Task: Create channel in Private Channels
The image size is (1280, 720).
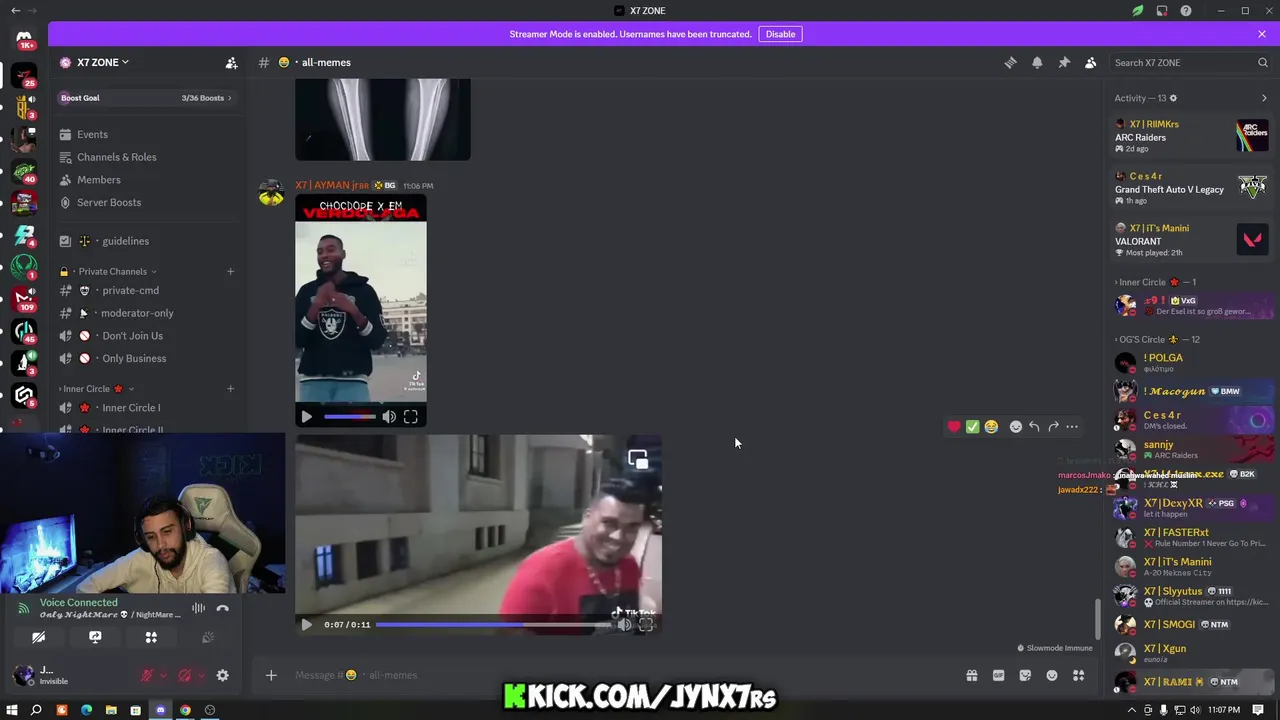Action: pyautogui.click(x=230, y=271)
